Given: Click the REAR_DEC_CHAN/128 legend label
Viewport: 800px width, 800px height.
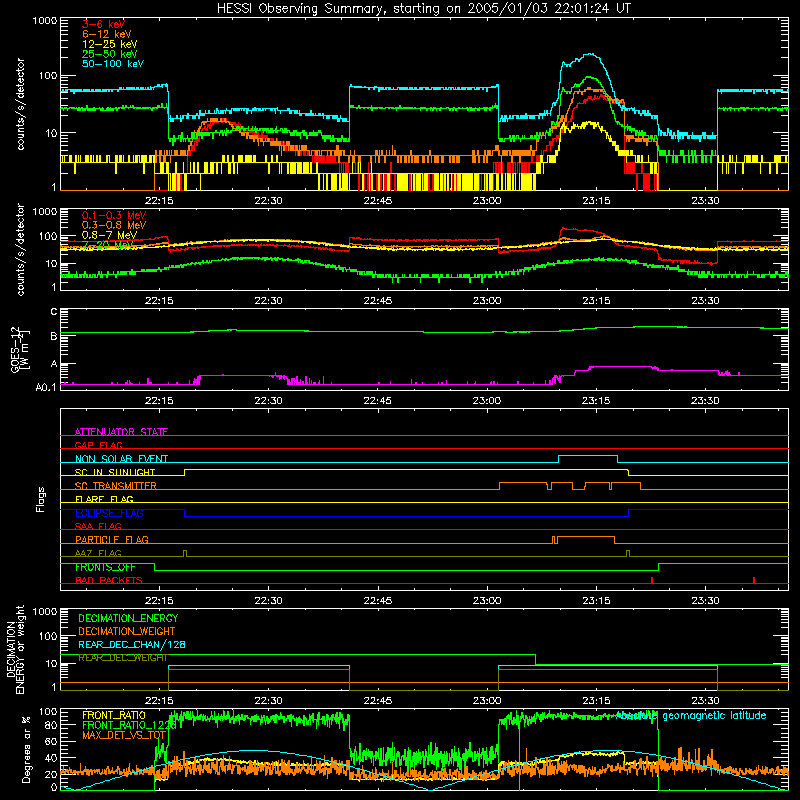Looking at the screenshot, I should [132, 644].
